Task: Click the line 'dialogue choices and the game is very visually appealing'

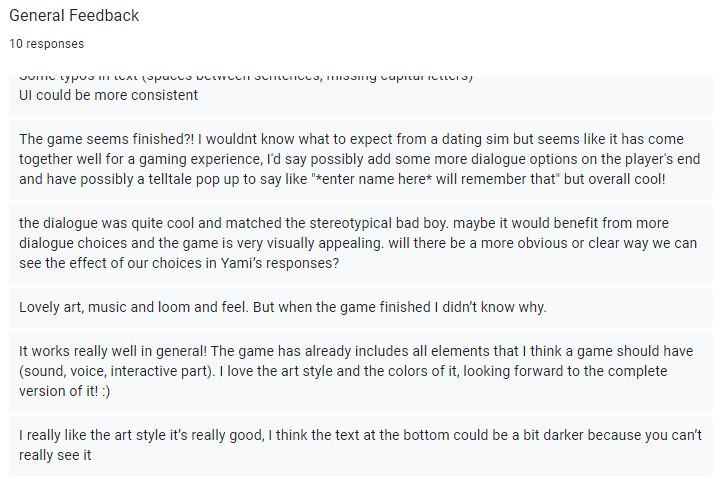Action: coord(201,243)
